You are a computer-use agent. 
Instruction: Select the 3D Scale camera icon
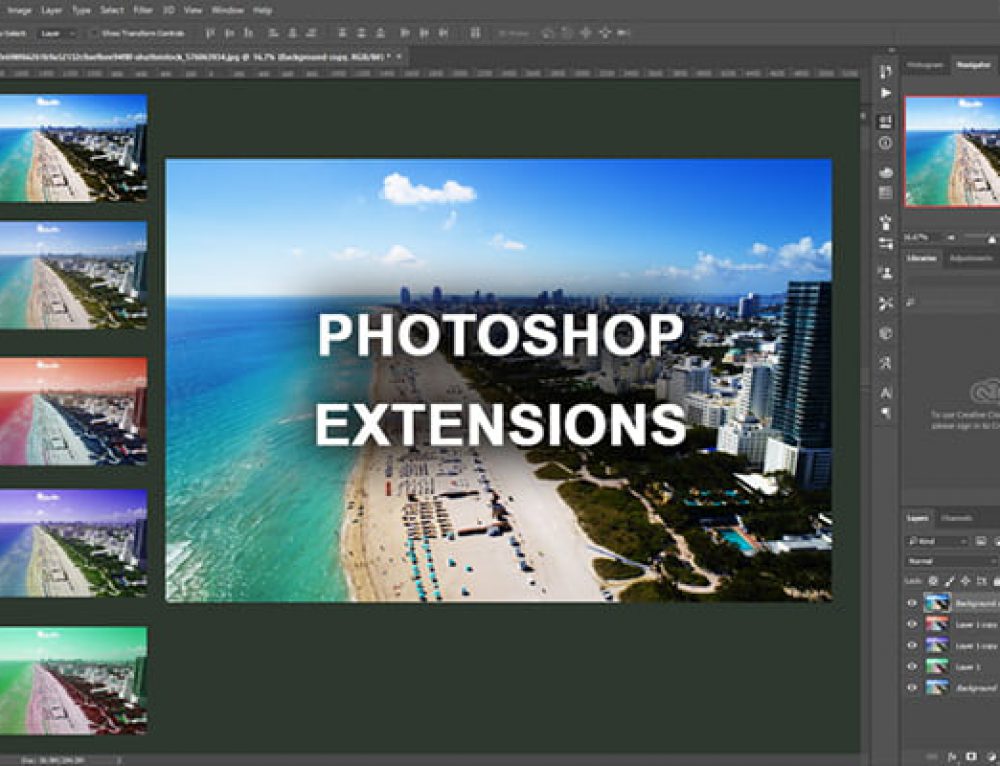pyautogui.click(x=624, y=33)
